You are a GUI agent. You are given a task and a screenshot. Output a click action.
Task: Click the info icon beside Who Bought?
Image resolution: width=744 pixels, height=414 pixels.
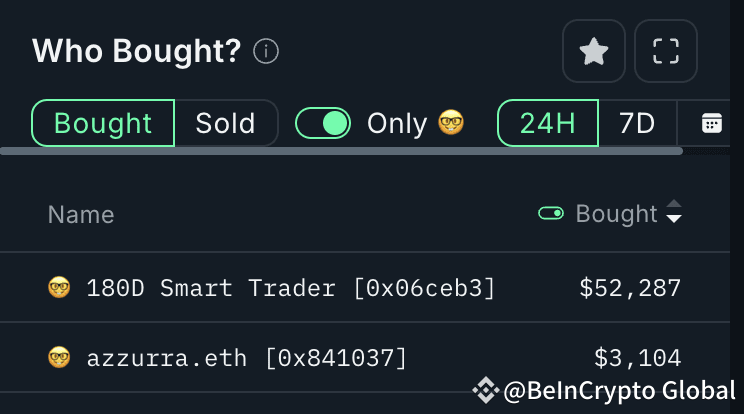(x=266, y=51)
